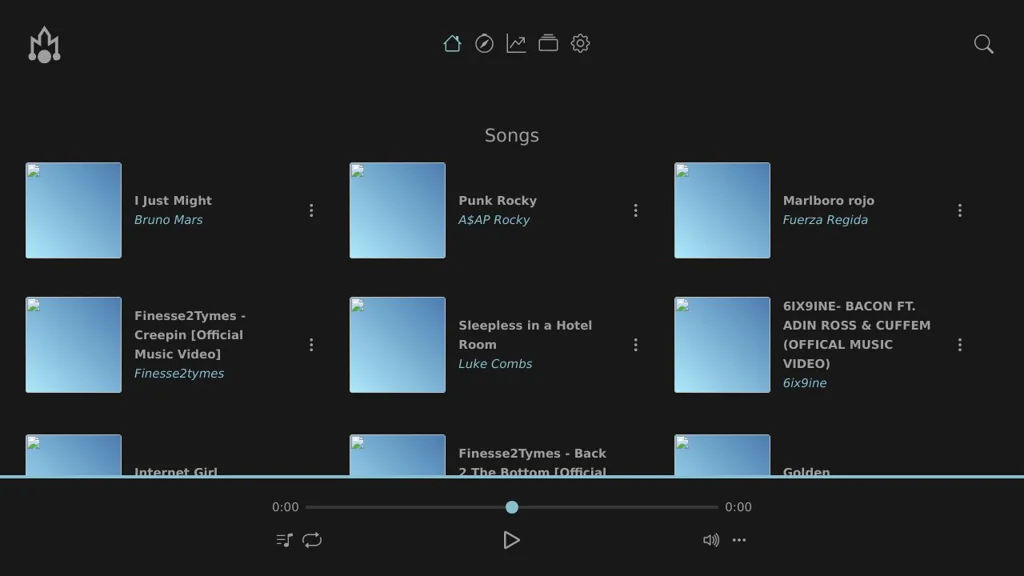
Task: Open artist link Finesse2tymes
Action: click(x=179, y=374)
